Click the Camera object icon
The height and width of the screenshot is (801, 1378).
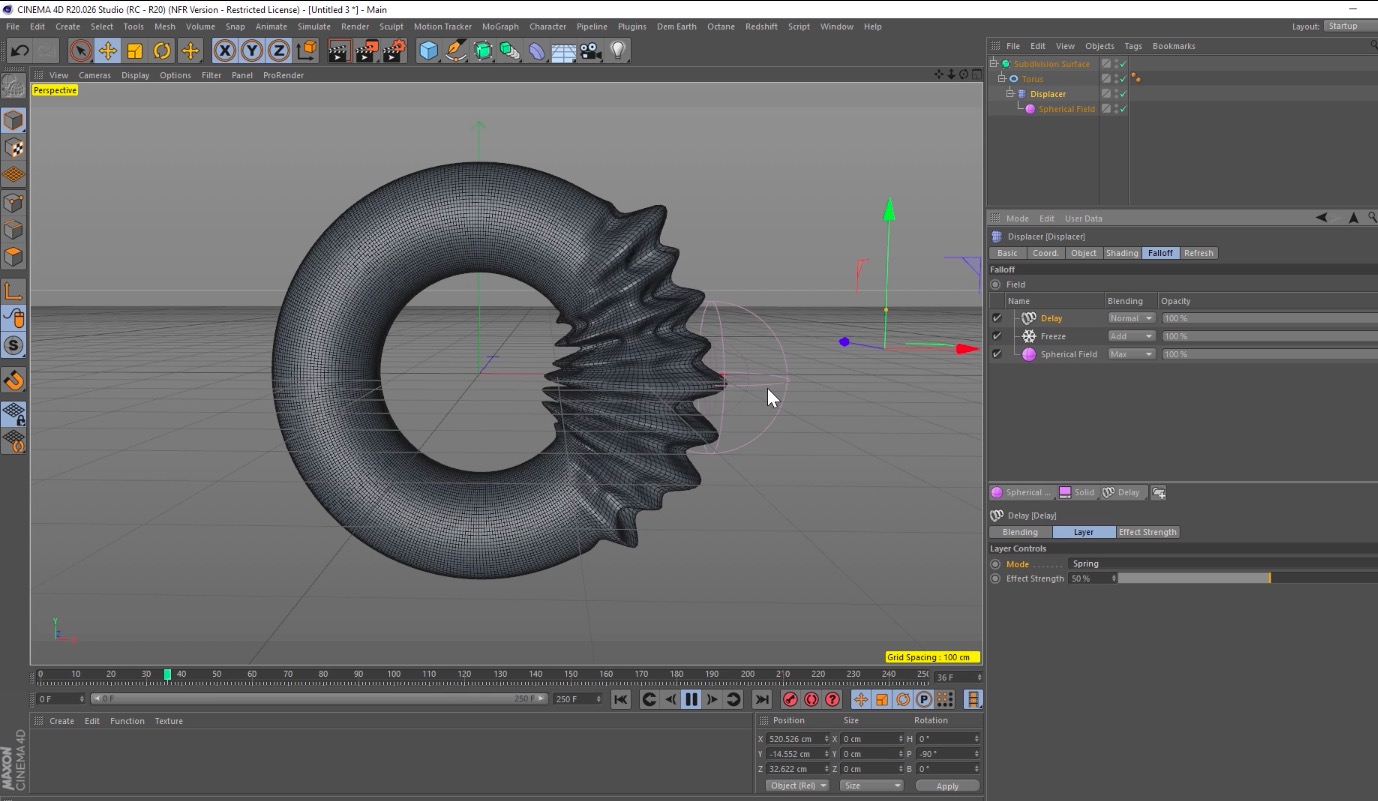591,50
